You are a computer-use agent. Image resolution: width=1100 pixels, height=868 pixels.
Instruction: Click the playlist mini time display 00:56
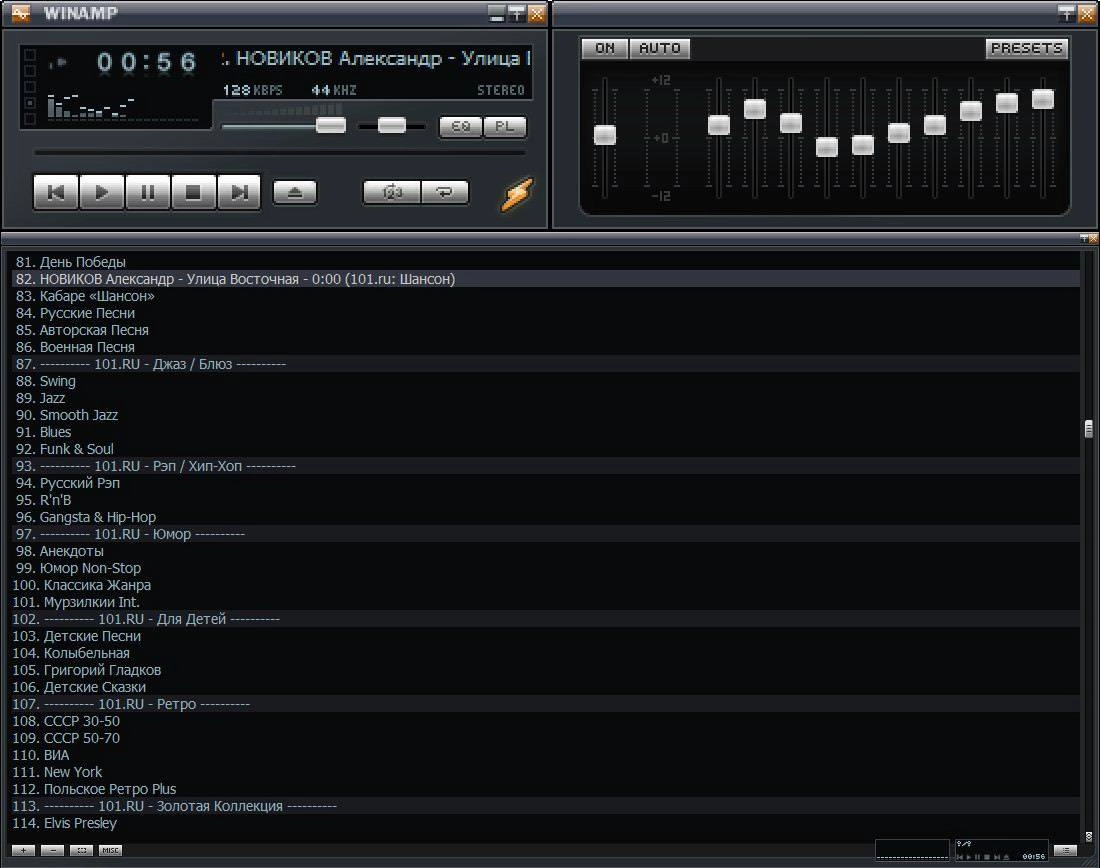(x=1033, y=857)
